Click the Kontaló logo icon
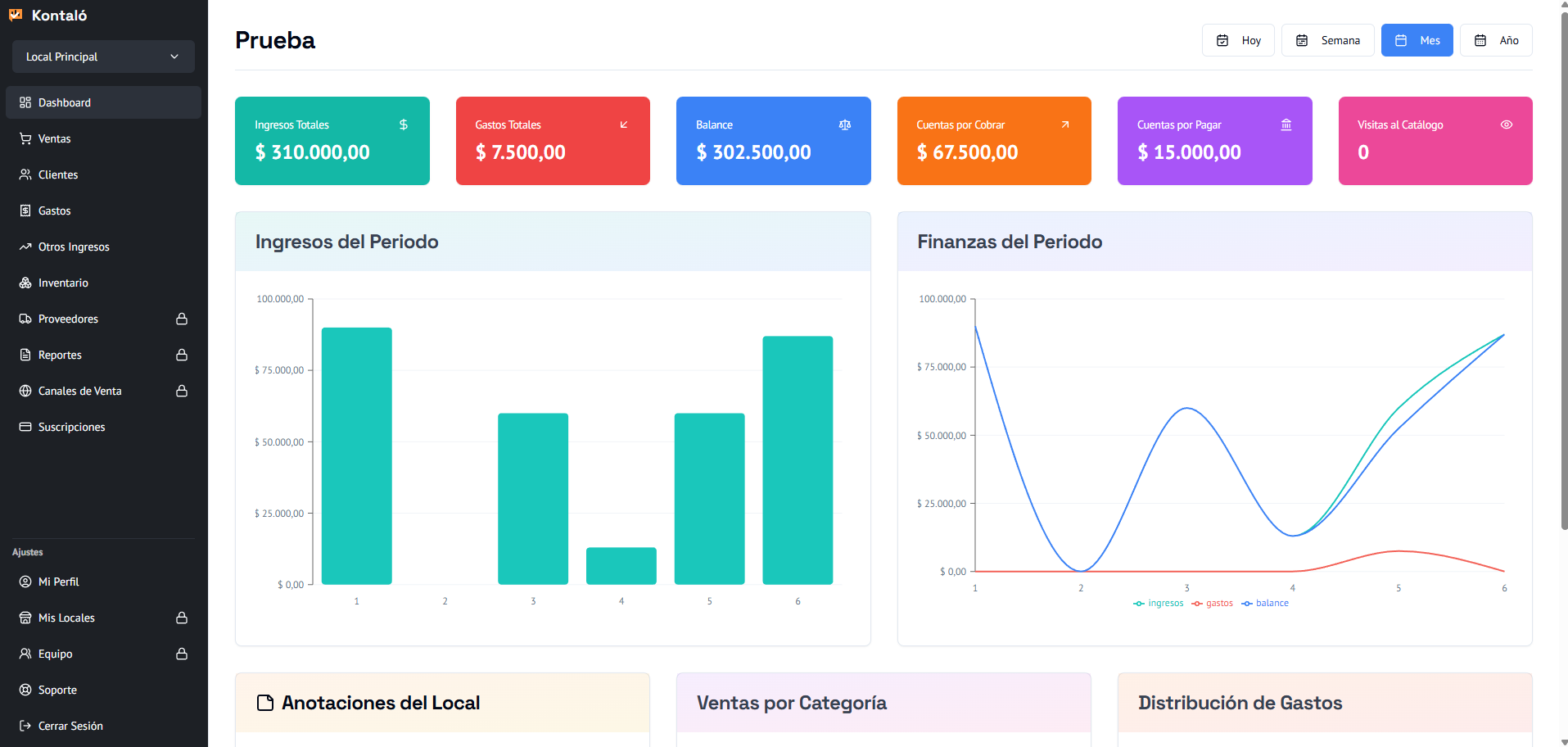 tap(16, 15)
